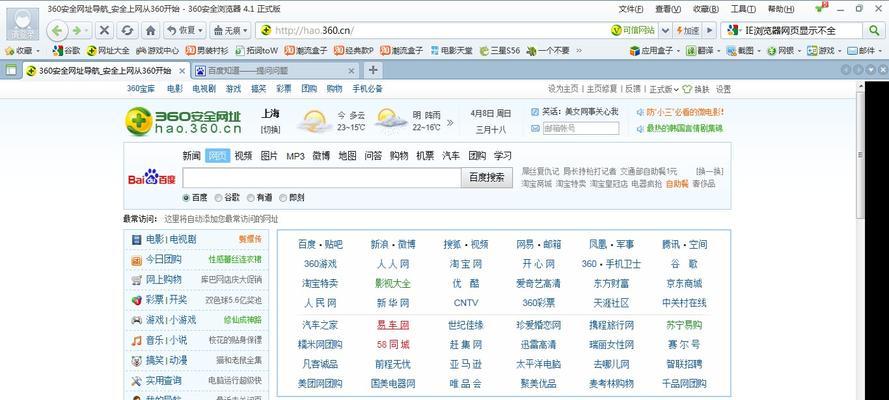This screenshot has height=400, width=889.
Task: Click the play arrow next to 加速
Action: pyautogui.click(x=710, y=30)
